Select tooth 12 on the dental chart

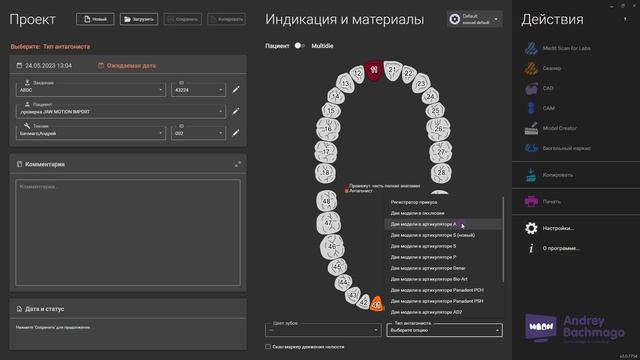point(358,74)
